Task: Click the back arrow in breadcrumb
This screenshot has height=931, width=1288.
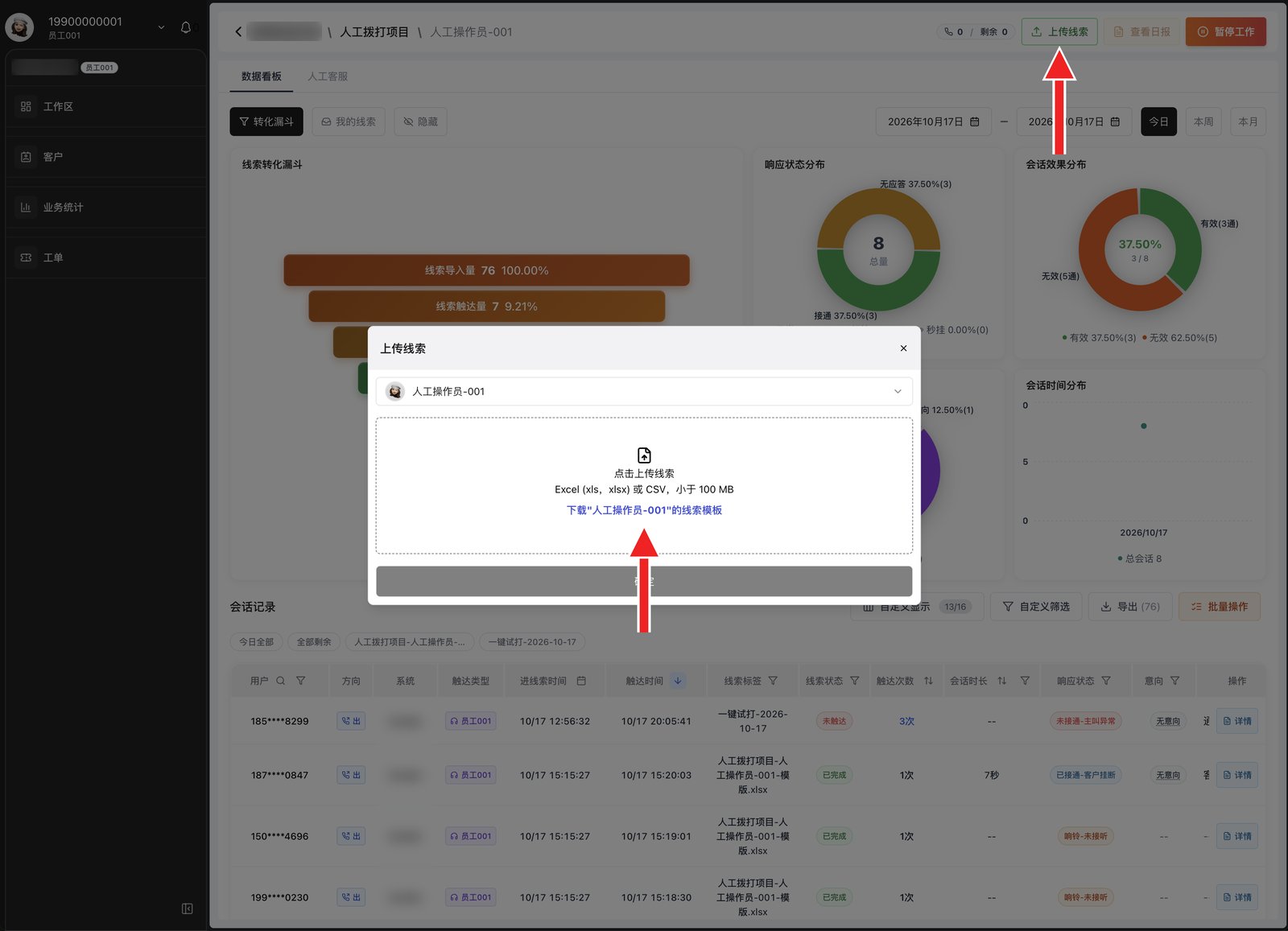Action: 238,32
